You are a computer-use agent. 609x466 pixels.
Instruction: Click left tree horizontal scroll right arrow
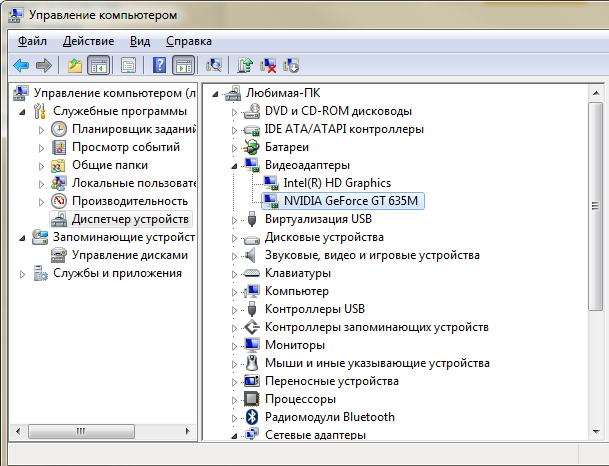coord(188,431)
